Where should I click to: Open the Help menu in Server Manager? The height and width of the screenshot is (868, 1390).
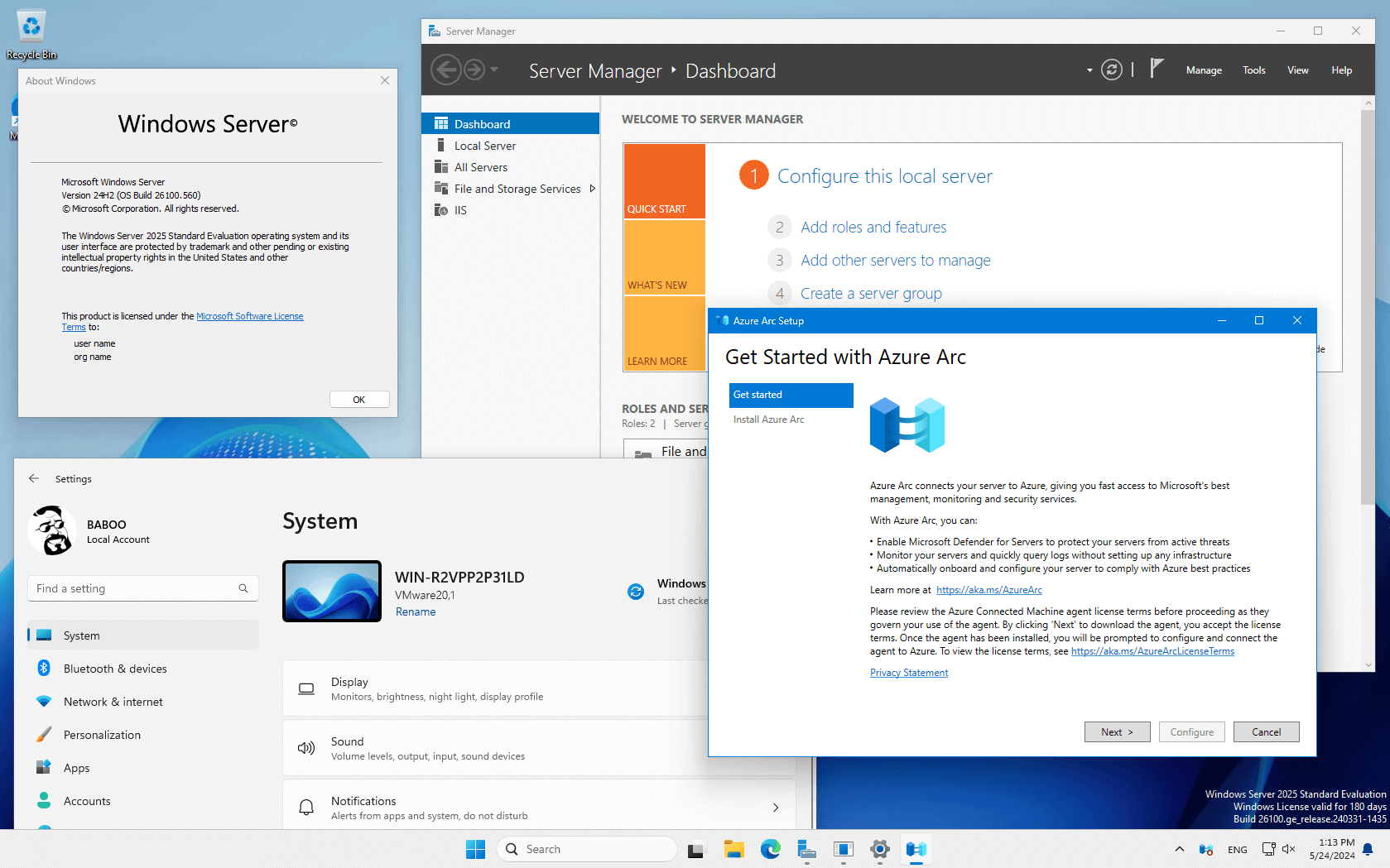(x=1341, y=70)
